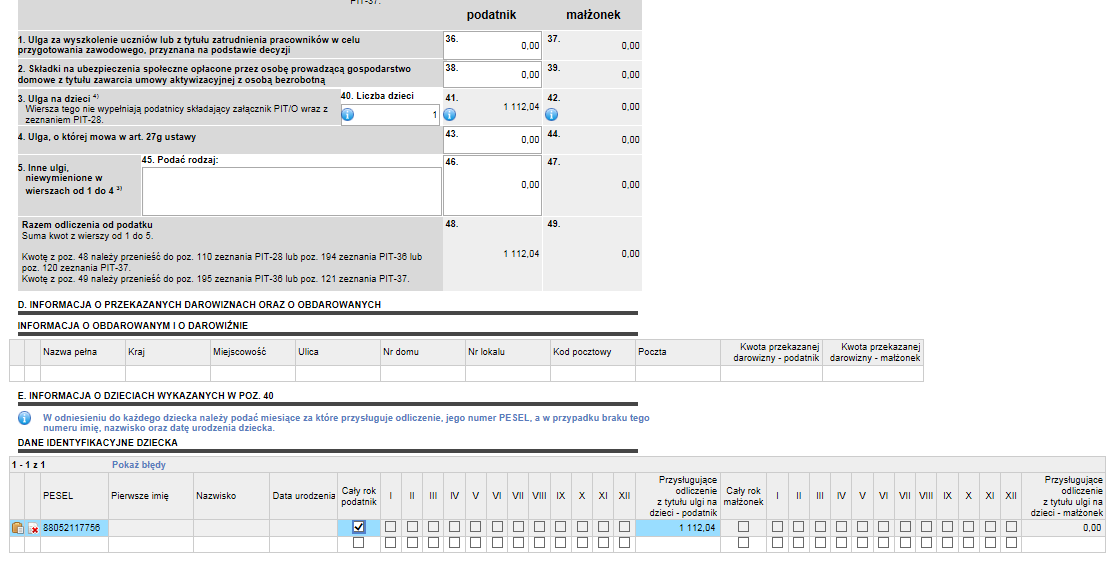Viewport: 1113px width, 561px height.
Task: Click field 36 amount input
Action: click(x=493, y=45)
